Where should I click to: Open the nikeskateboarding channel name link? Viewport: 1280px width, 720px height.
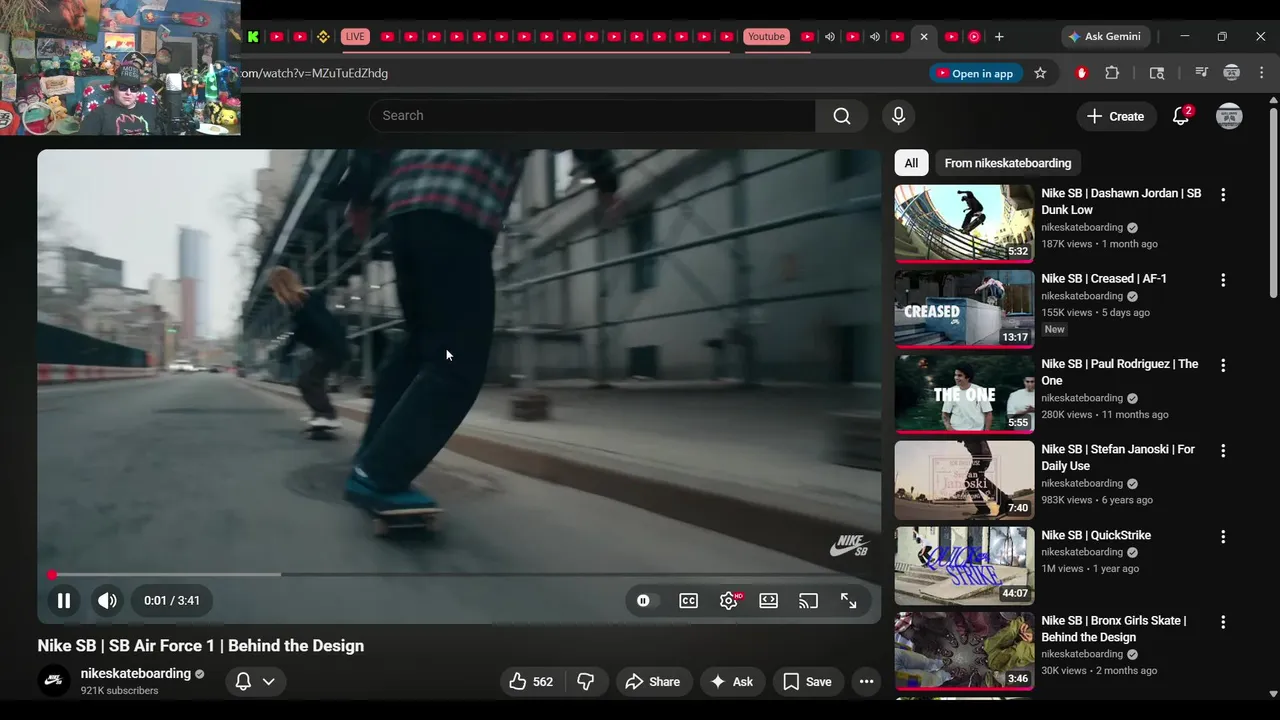coord(136,674)
